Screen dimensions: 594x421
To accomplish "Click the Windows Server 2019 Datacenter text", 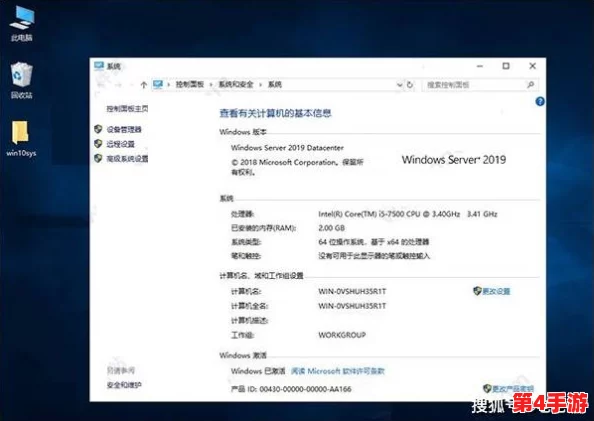I will (x=287, y=148).
